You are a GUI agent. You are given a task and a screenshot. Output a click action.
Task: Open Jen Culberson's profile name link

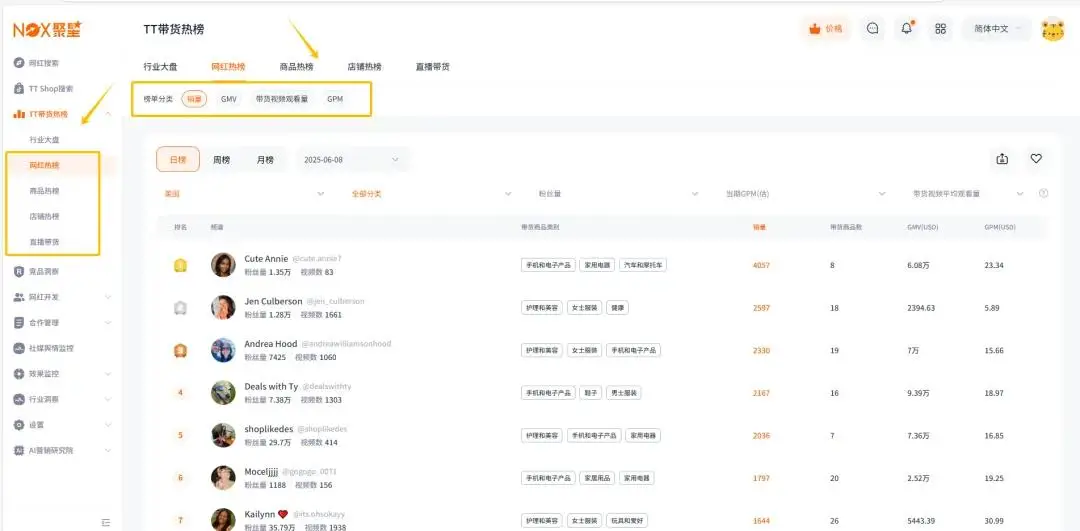[273, 301]
